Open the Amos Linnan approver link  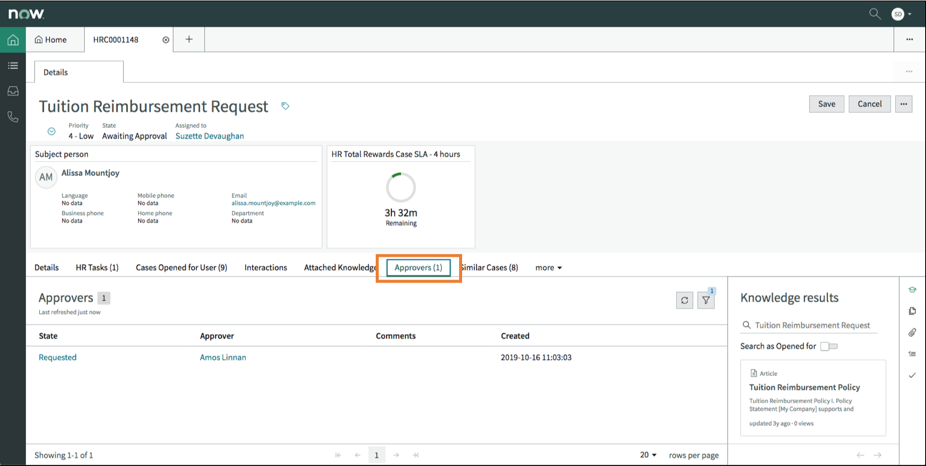pyautogui.click(x=223, y=357)
